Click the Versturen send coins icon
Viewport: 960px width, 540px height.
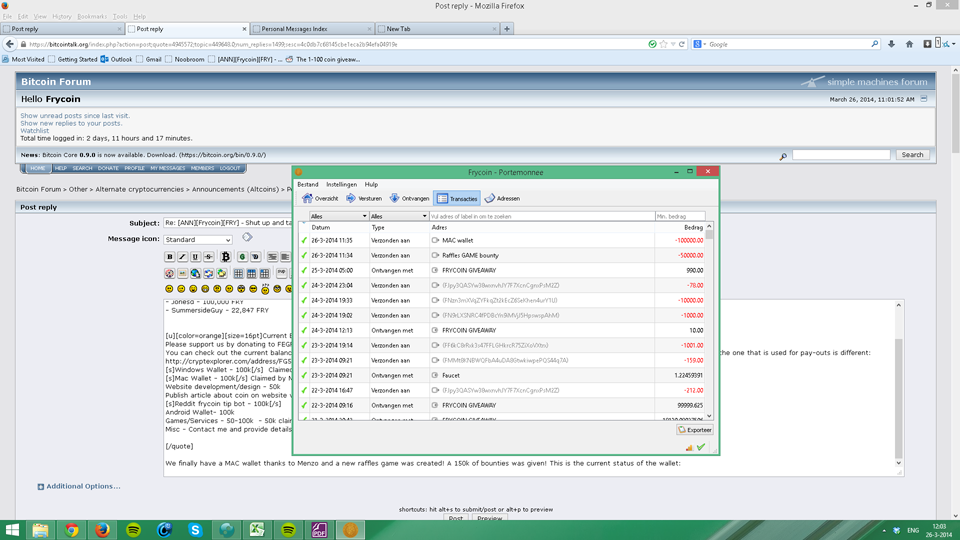pos(364,199)
